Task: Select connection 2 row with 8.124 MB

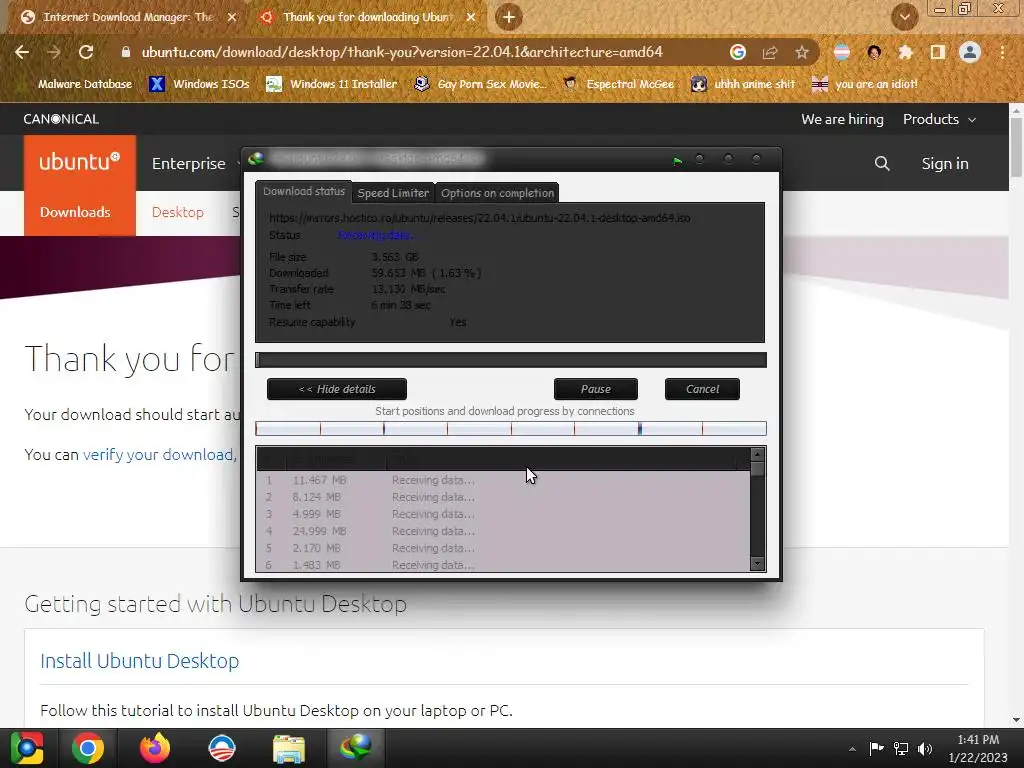Action: (503, 497)
